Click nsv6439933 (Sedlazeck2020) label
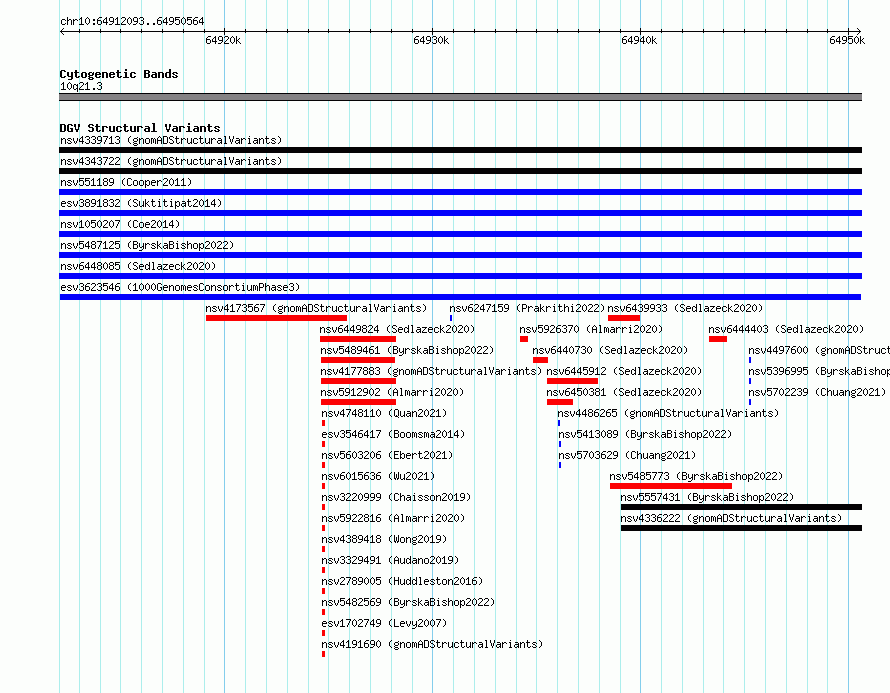The height and width of the screenshot is (693, 890). pos(686,308)
